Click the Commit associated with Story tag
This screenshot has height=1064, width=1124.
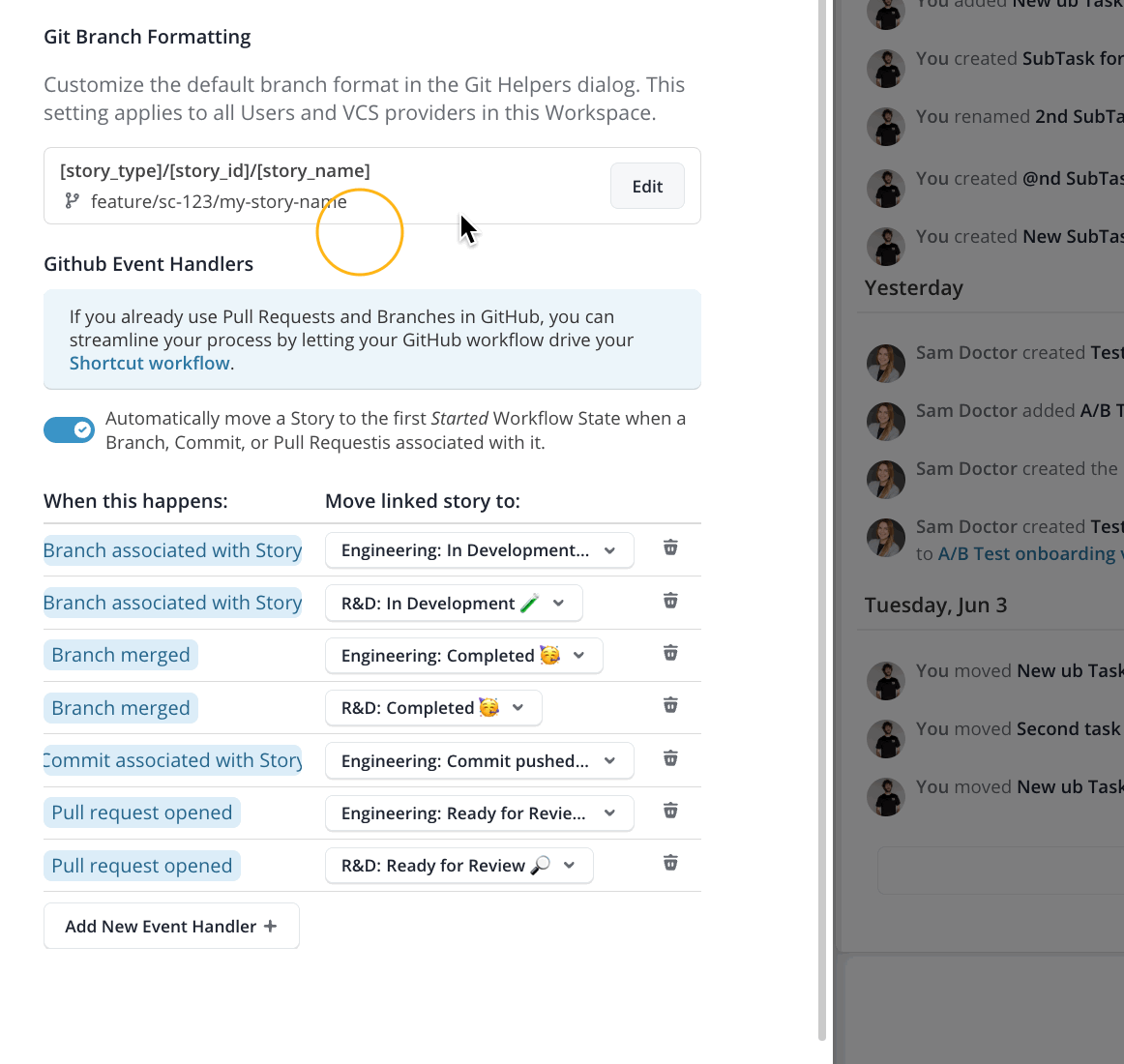tap(173, 761)
